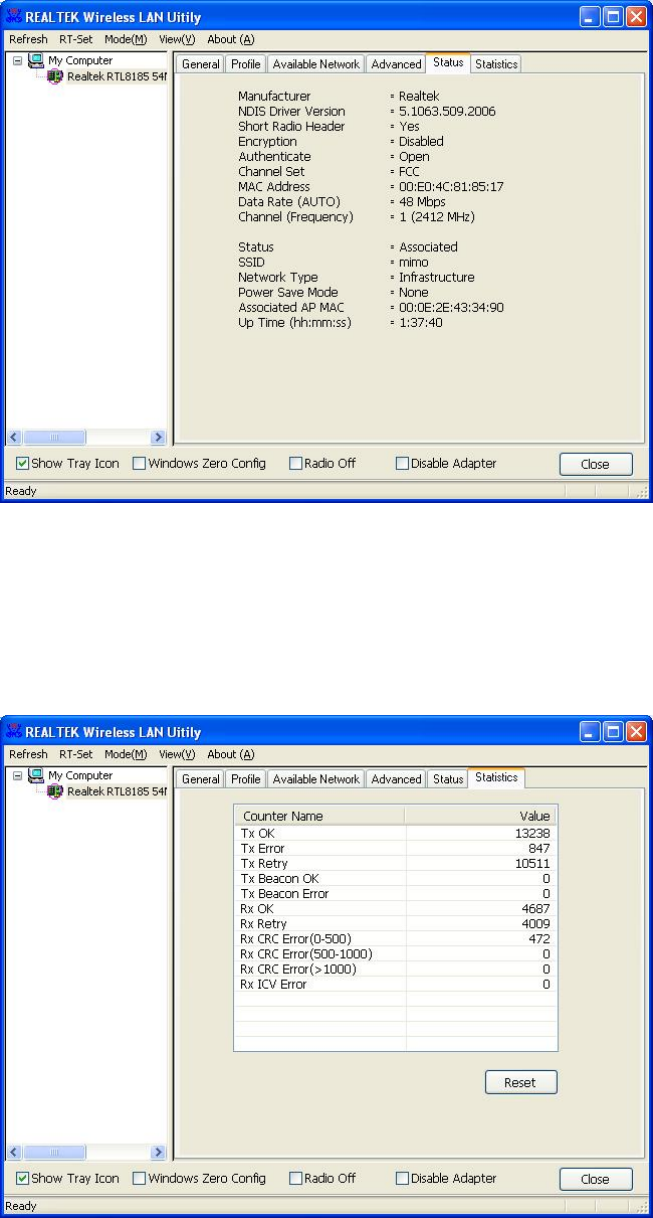Viewport: 653px width, 1218px height.
Task: Click the Up Time value 1:37:40
Action: click(421, 322)
